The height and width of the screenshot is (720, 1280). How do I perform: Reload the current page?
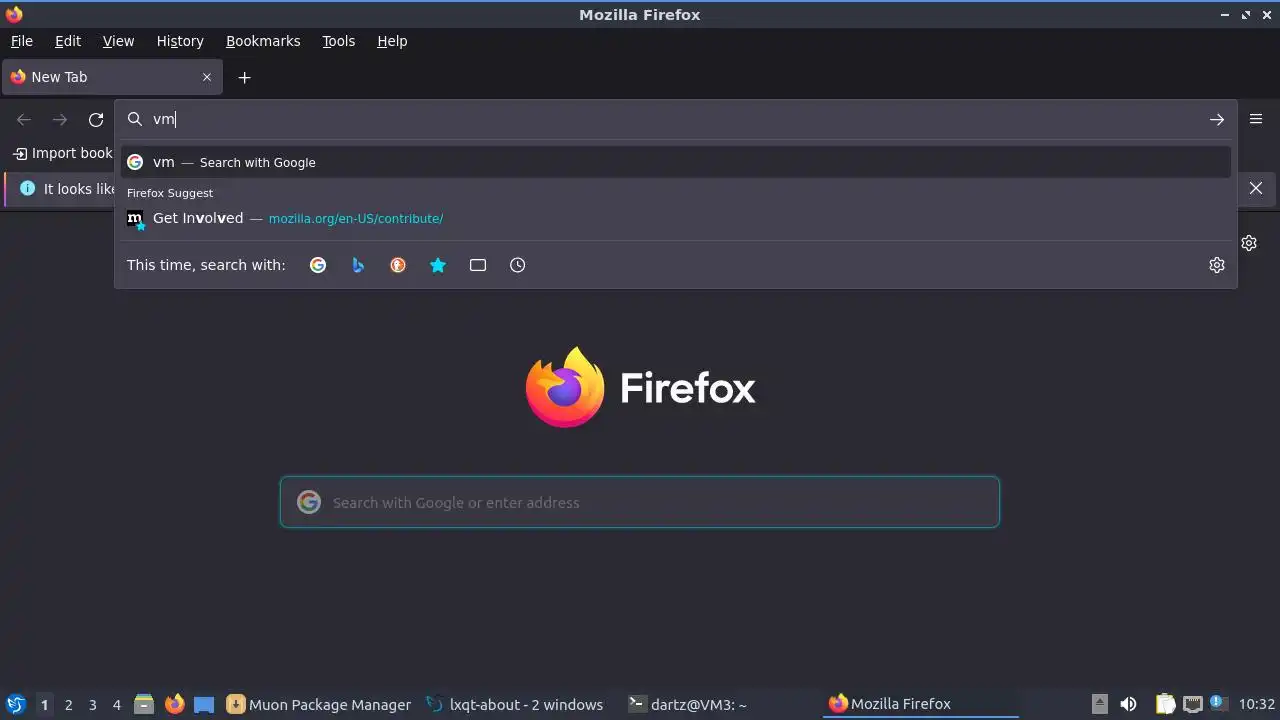click(x=96, y=120)
